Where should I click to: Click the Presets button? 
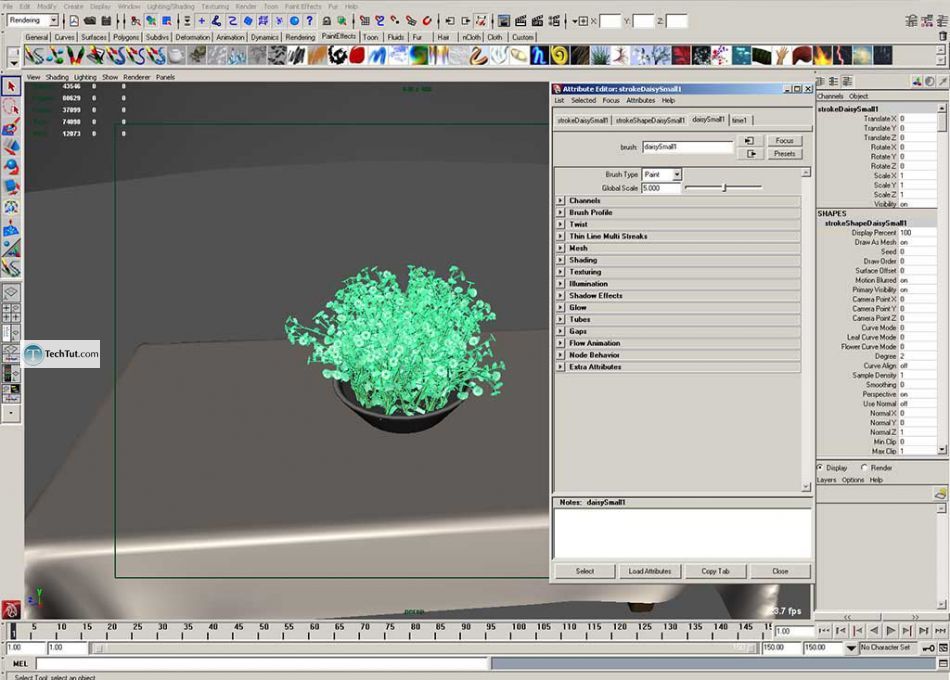click(785, 154)
